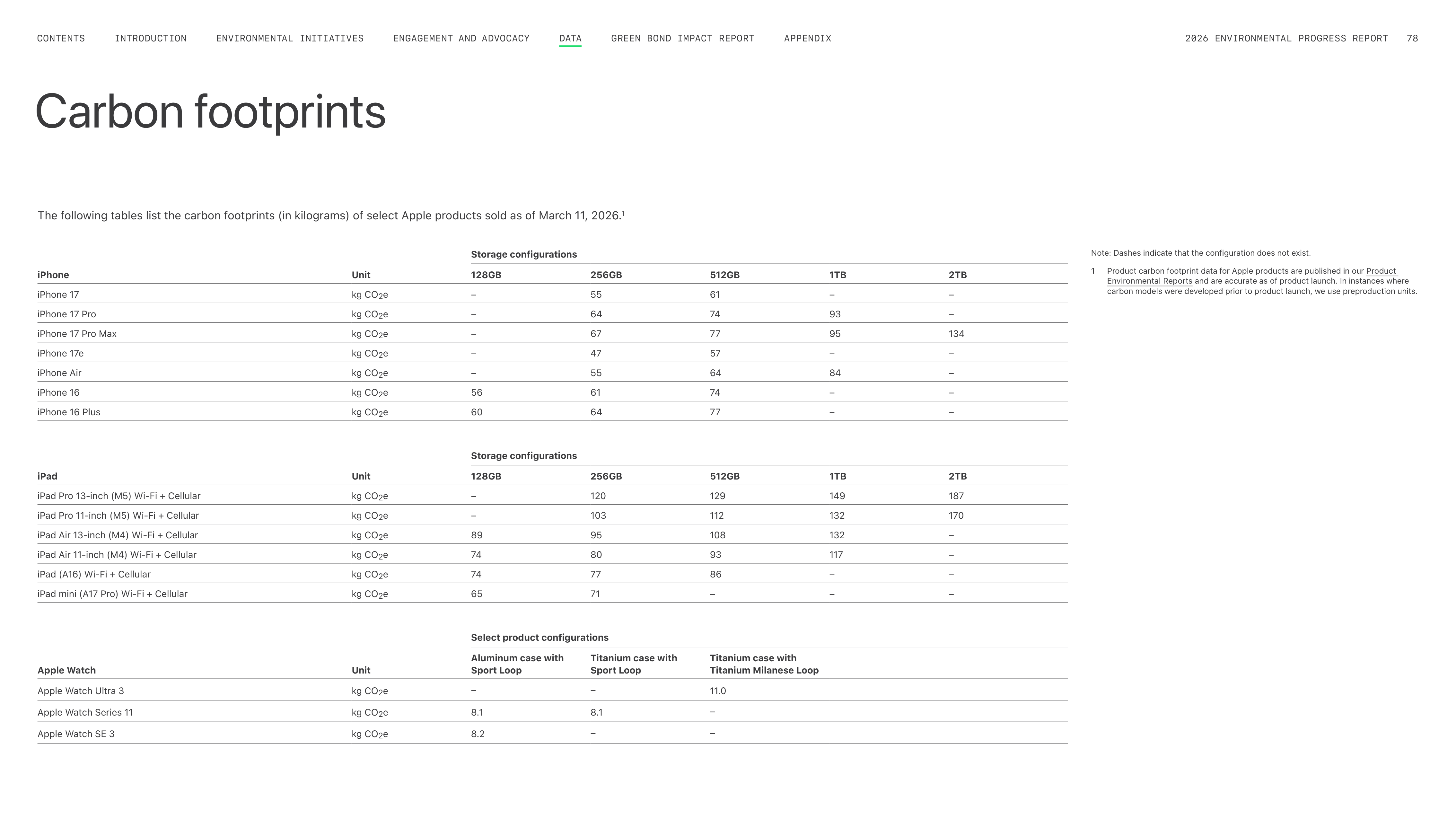Click Titanium case with Sport Loop header
Viewport: 1456px width, 819px height.
[634, 664]
